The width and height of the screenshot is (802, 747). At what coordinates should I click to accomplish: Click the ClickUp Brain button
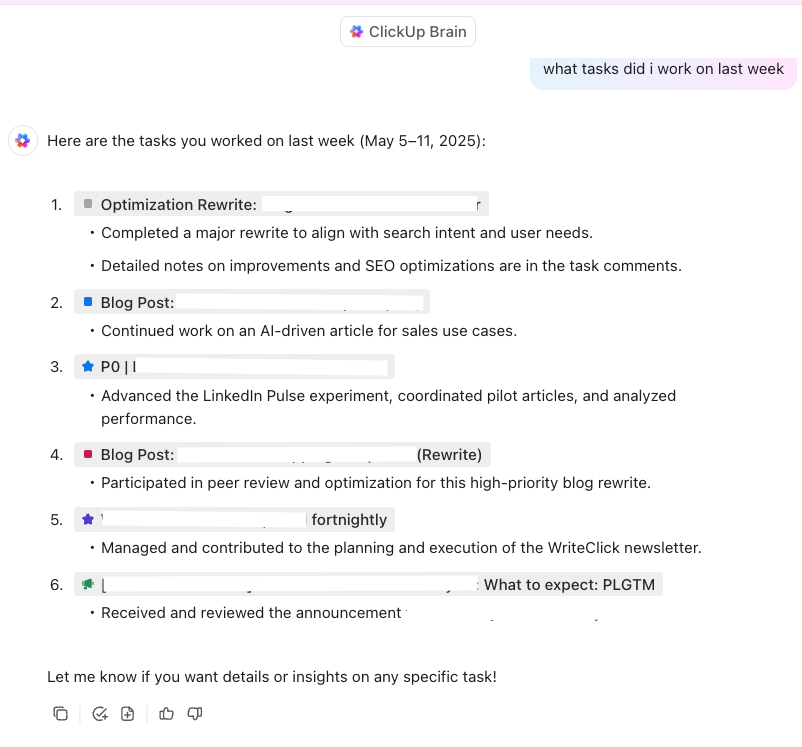click(x=408, y=32)
